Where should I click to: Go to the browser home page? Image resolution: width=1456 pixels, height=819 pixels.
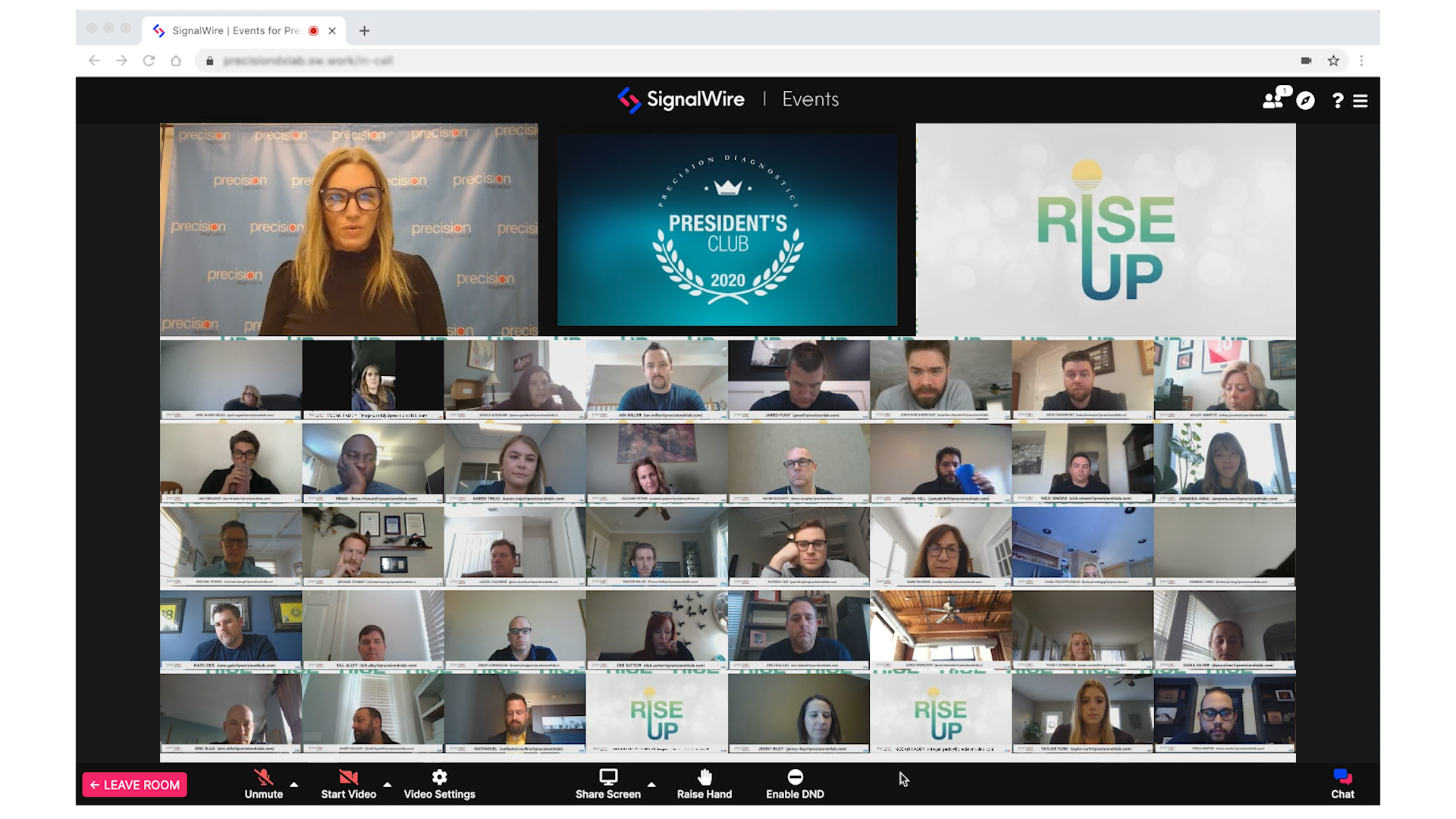[176, 61]
